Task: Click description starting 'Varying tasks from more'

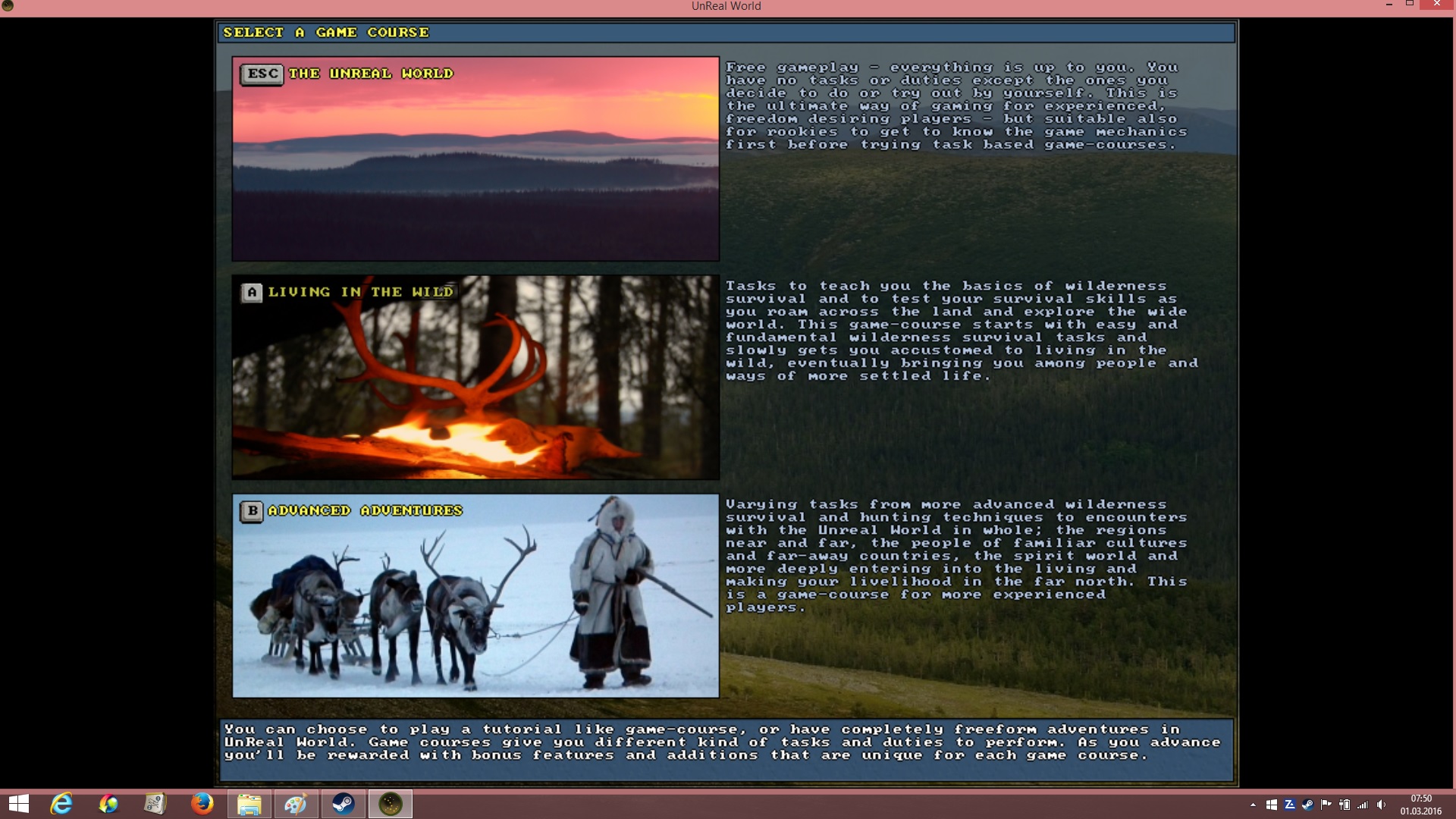Action: 955,556
